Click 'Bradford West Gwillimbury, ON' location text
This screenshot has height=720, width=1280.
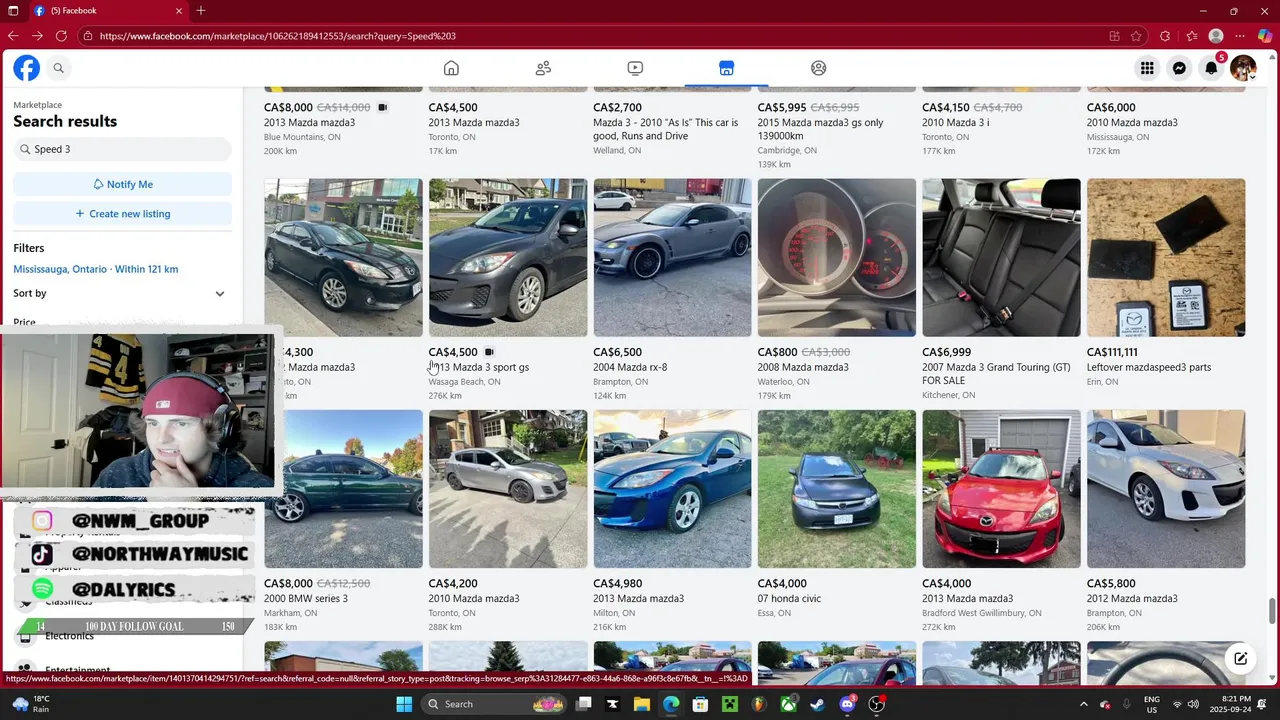pyautogui.click(x=982, y=613)
